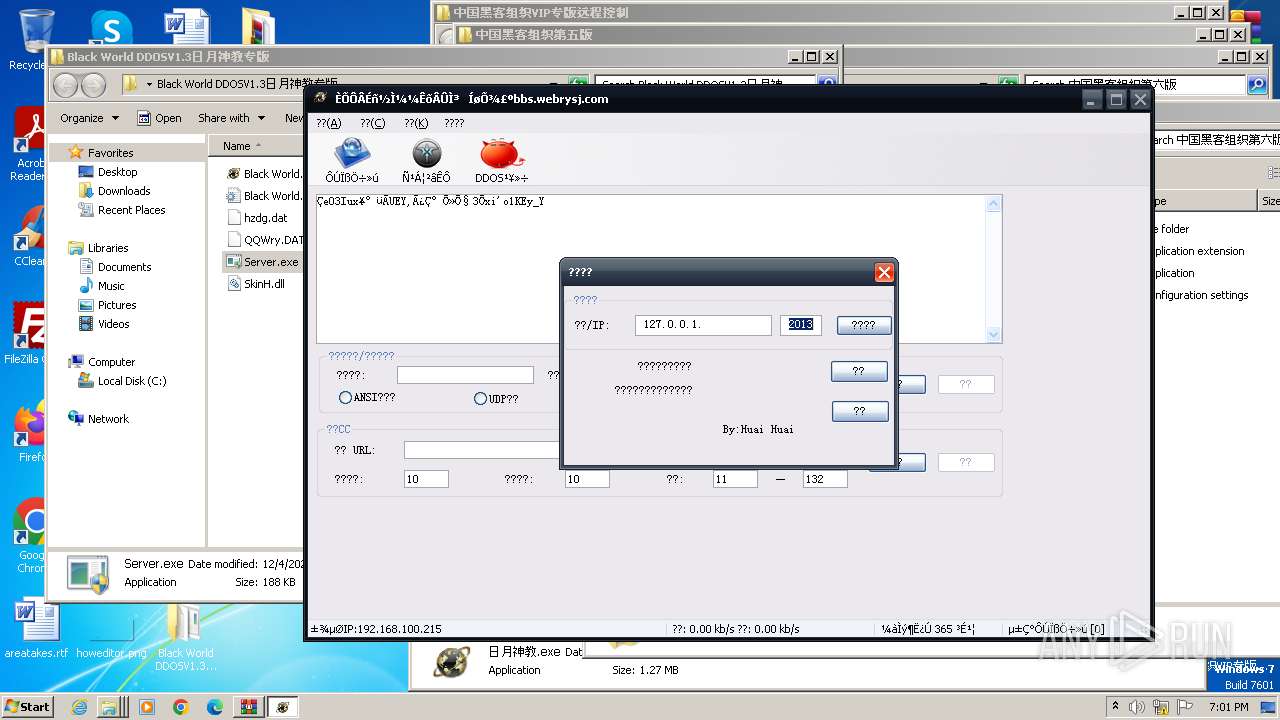
Task: Open Windows Media Player from the taskbar
Action: tap(147, 707)
